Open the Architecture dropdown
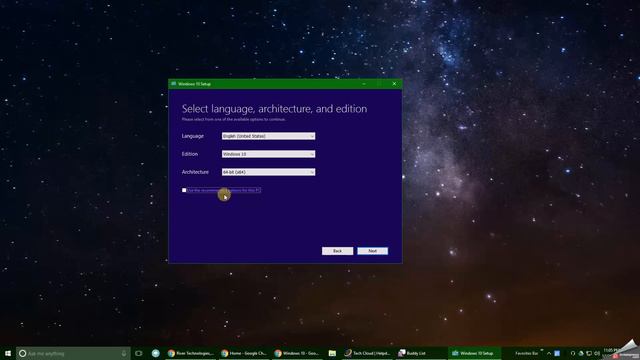Screen dimensions: 640x360 (268, 172)
